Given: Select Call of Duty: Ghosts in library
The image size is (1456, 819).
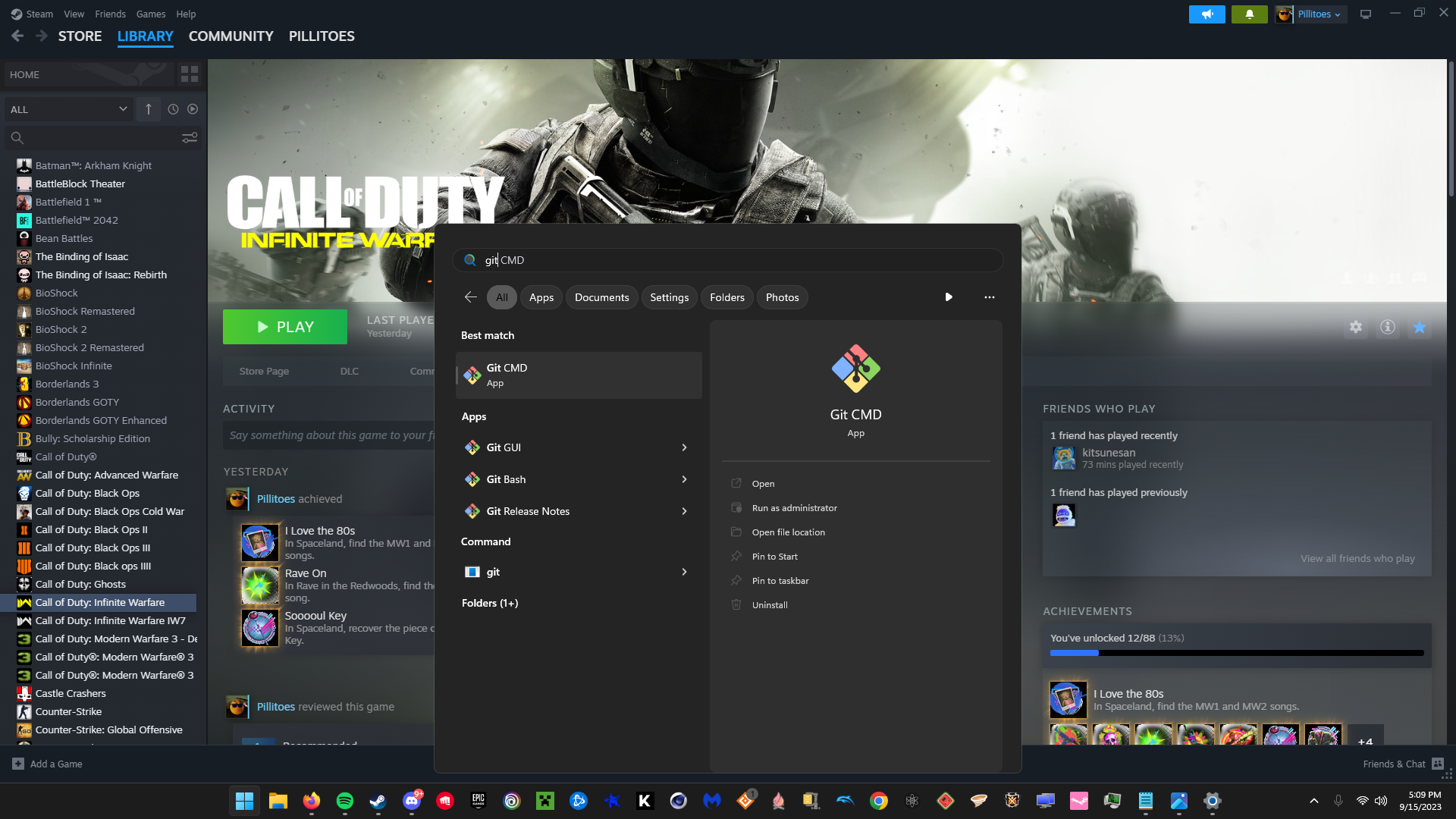Looking at the screenshot, I should [80, 584].
